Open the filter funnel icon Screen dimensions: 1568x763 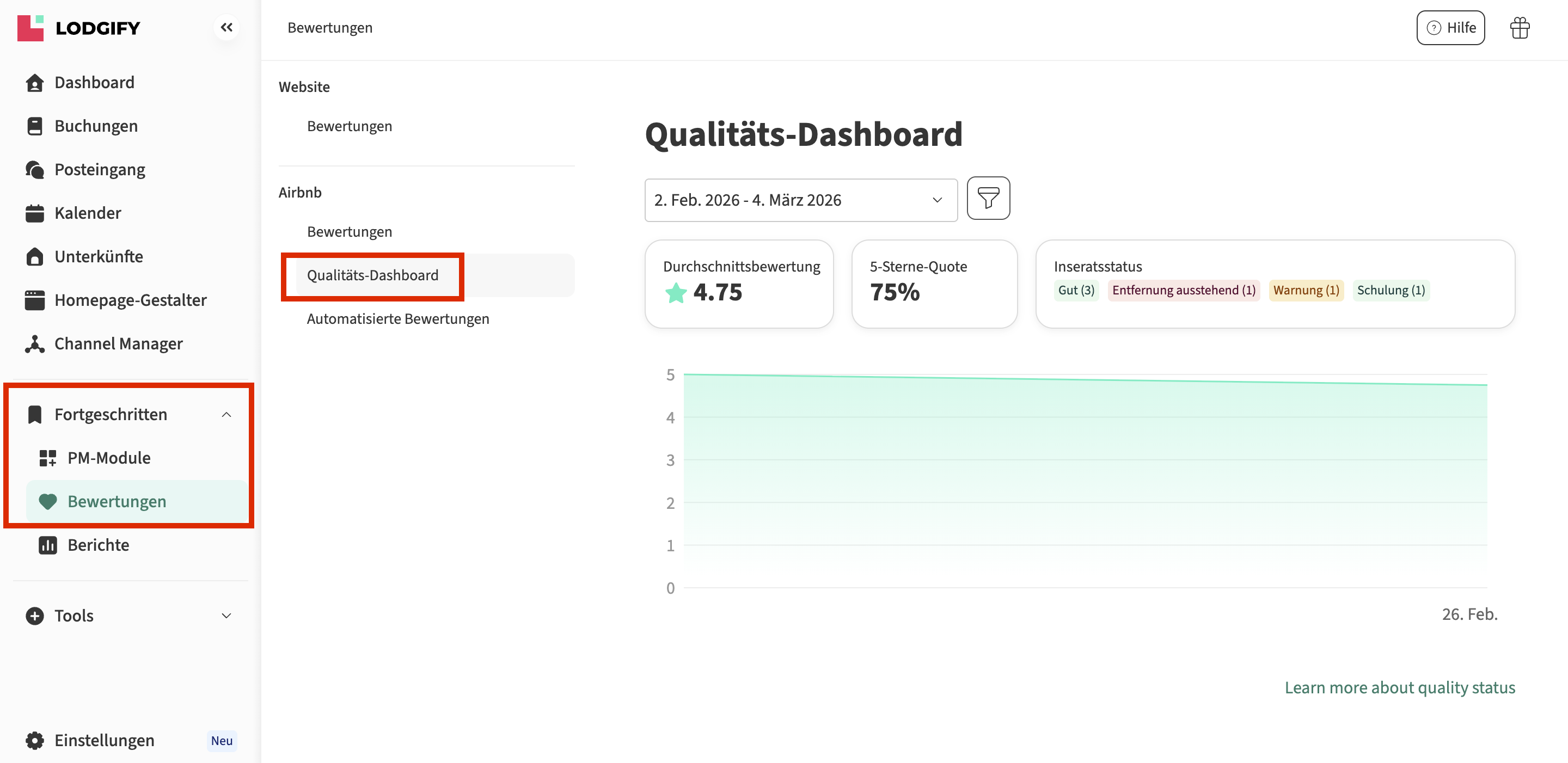[988, 198]
